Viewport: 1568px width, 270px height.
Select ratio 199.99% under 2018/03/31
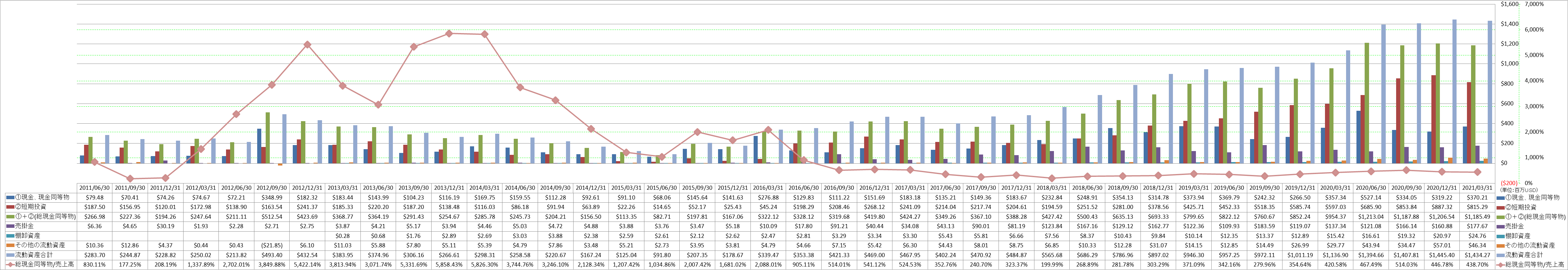click(x=1052, y=265)
